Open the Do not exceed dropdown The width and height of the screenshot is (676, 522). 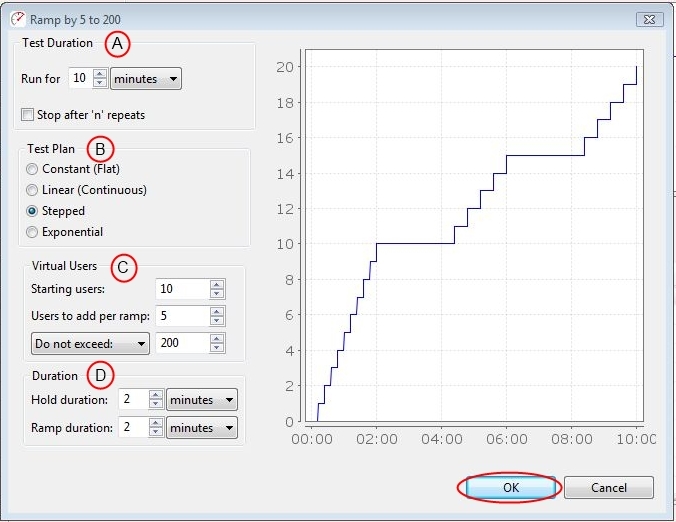[x=90, y=344]
